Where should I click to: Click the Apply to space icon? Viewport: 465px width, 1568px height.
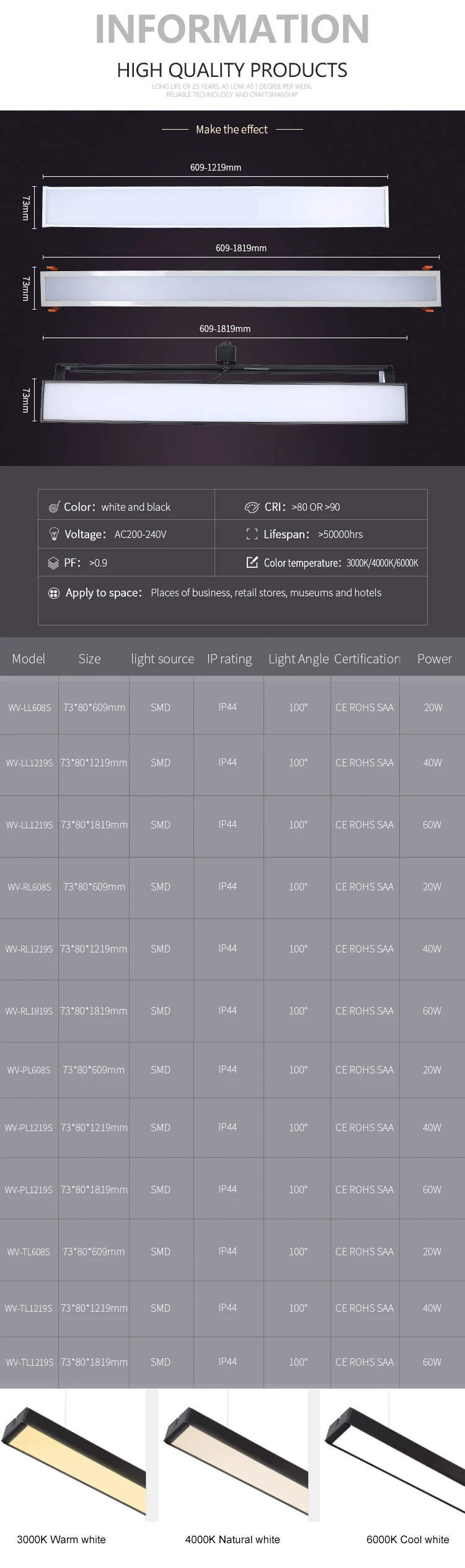coord(54,593)
